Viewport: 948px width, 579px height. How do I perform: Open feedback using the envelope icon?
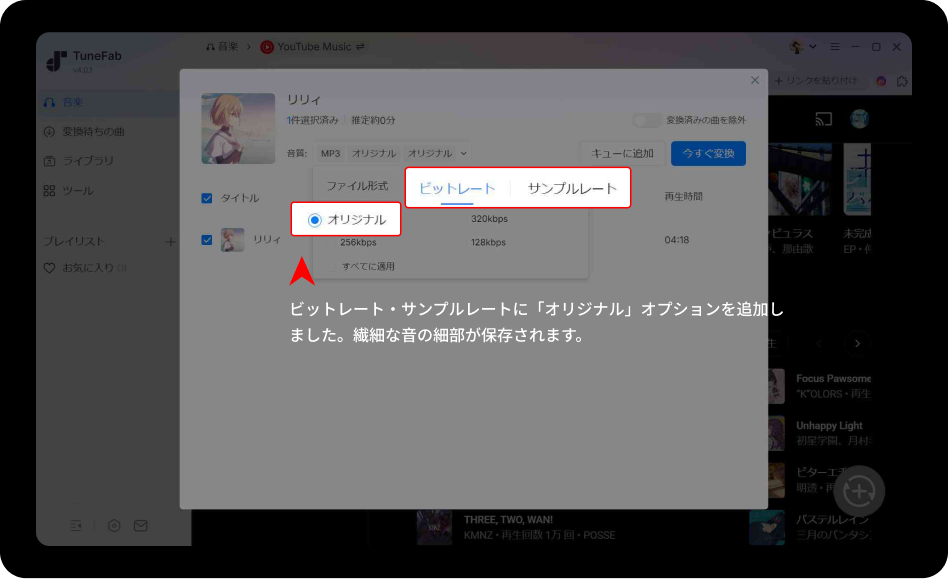point(141,524)
